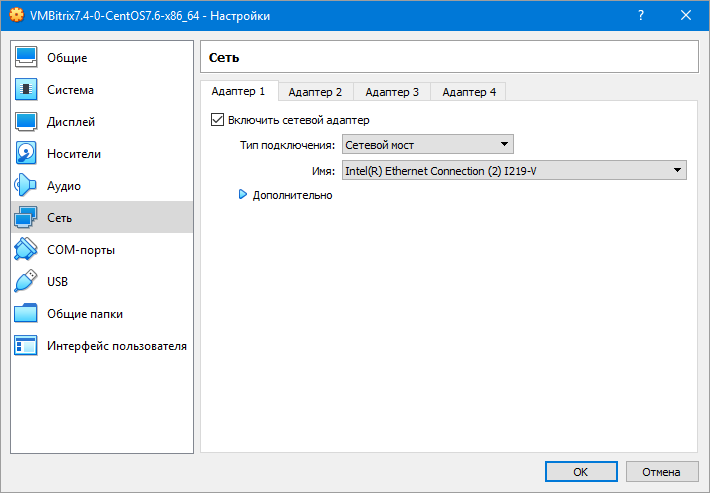Disable the 'Включить сетевой адаптер' checkbox
The width and height of the screenshot is (710, 493).
pyautogui.click(x=218, y=120)
